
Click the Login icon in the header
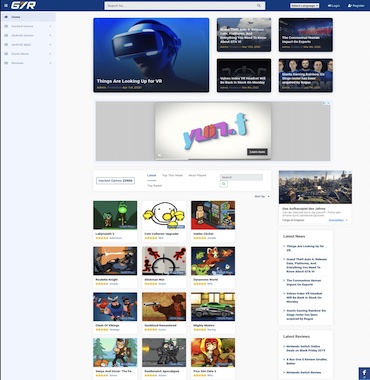pyautogui.click(x=329, y=6)
